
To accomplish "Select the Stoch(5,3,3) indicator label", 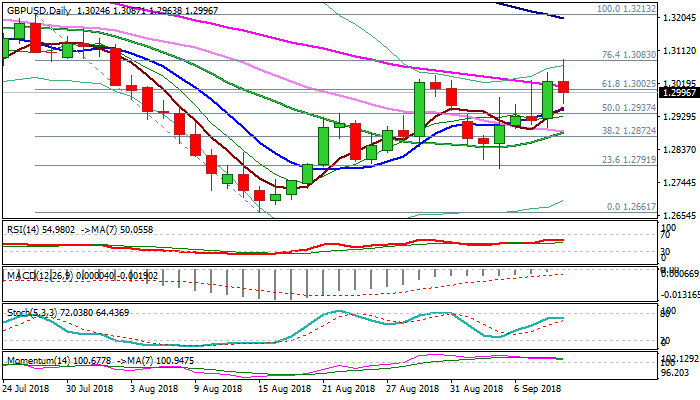I will (27, 313).
